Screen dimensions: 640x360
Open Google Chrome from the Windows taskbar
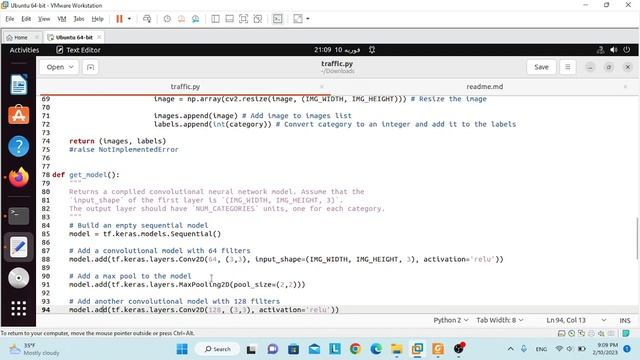click(355, 349)
